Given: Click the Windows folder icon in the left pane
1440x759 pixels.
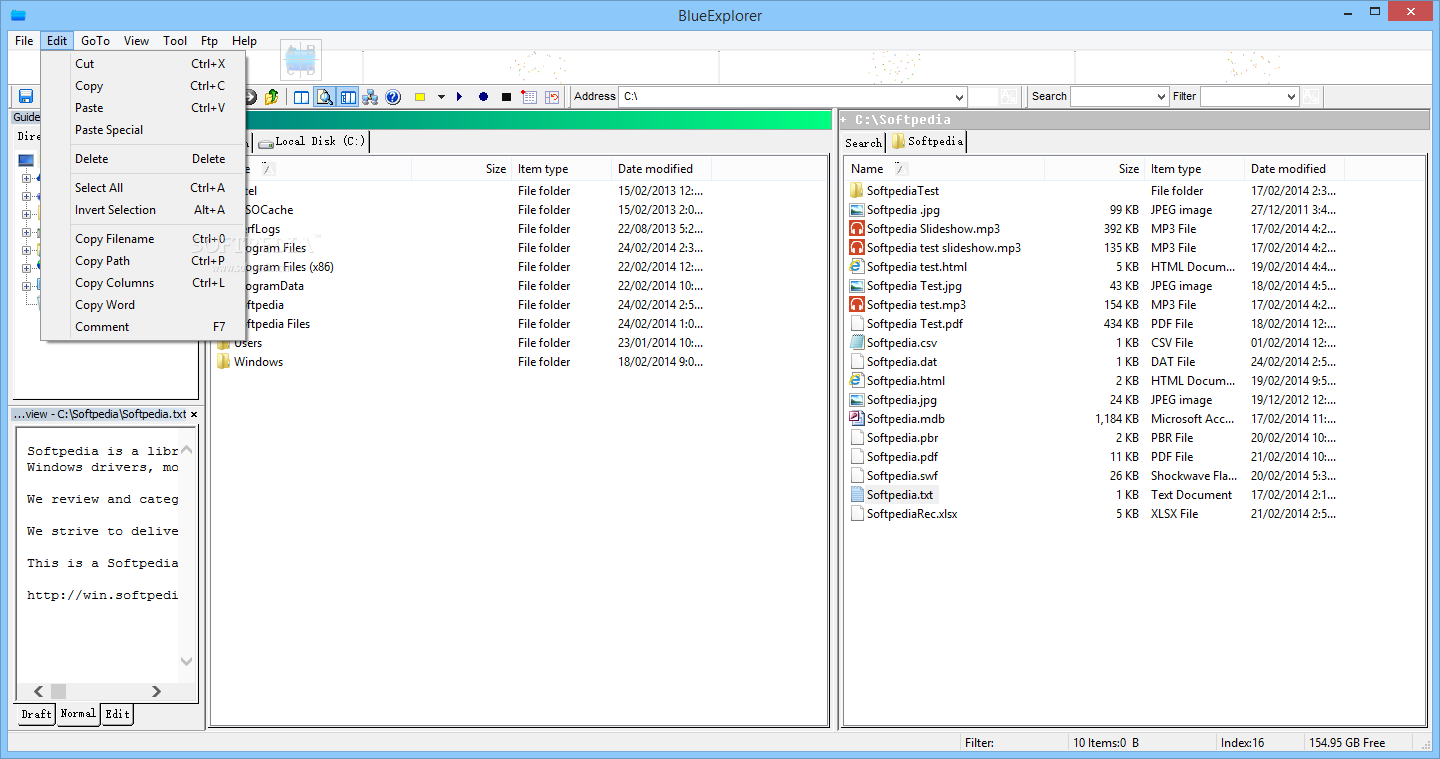Looking at the screenshot, I should (223, 362).
